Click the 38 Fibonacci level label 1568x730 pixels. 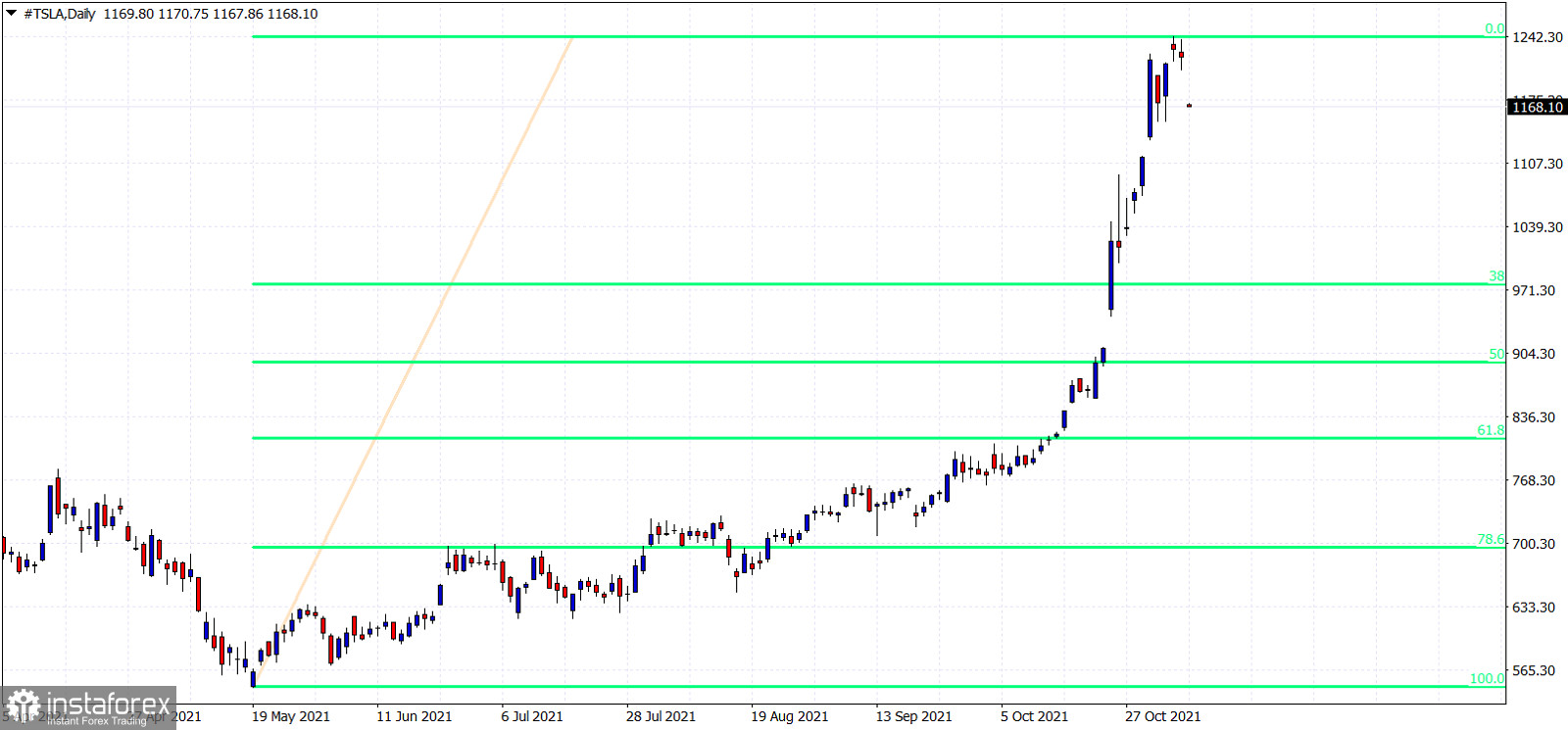tap(1496, 276)
